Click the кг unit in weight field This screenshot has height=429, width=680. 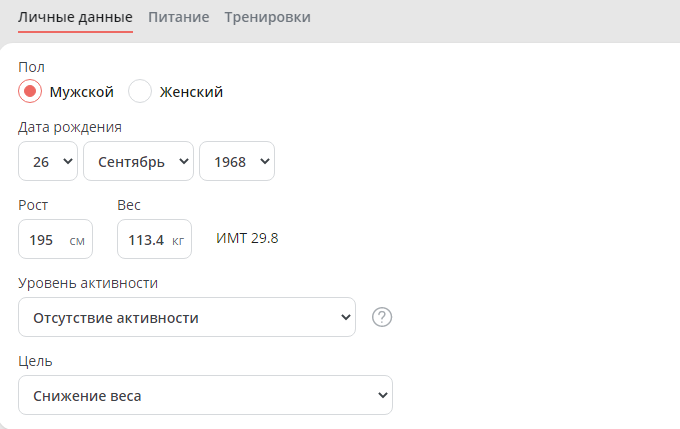(178, 241)
